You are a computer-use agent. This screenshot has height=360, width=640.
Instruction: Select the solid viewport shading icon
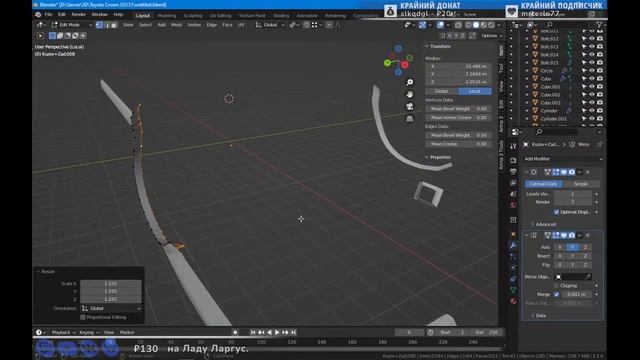coord(476,25)
